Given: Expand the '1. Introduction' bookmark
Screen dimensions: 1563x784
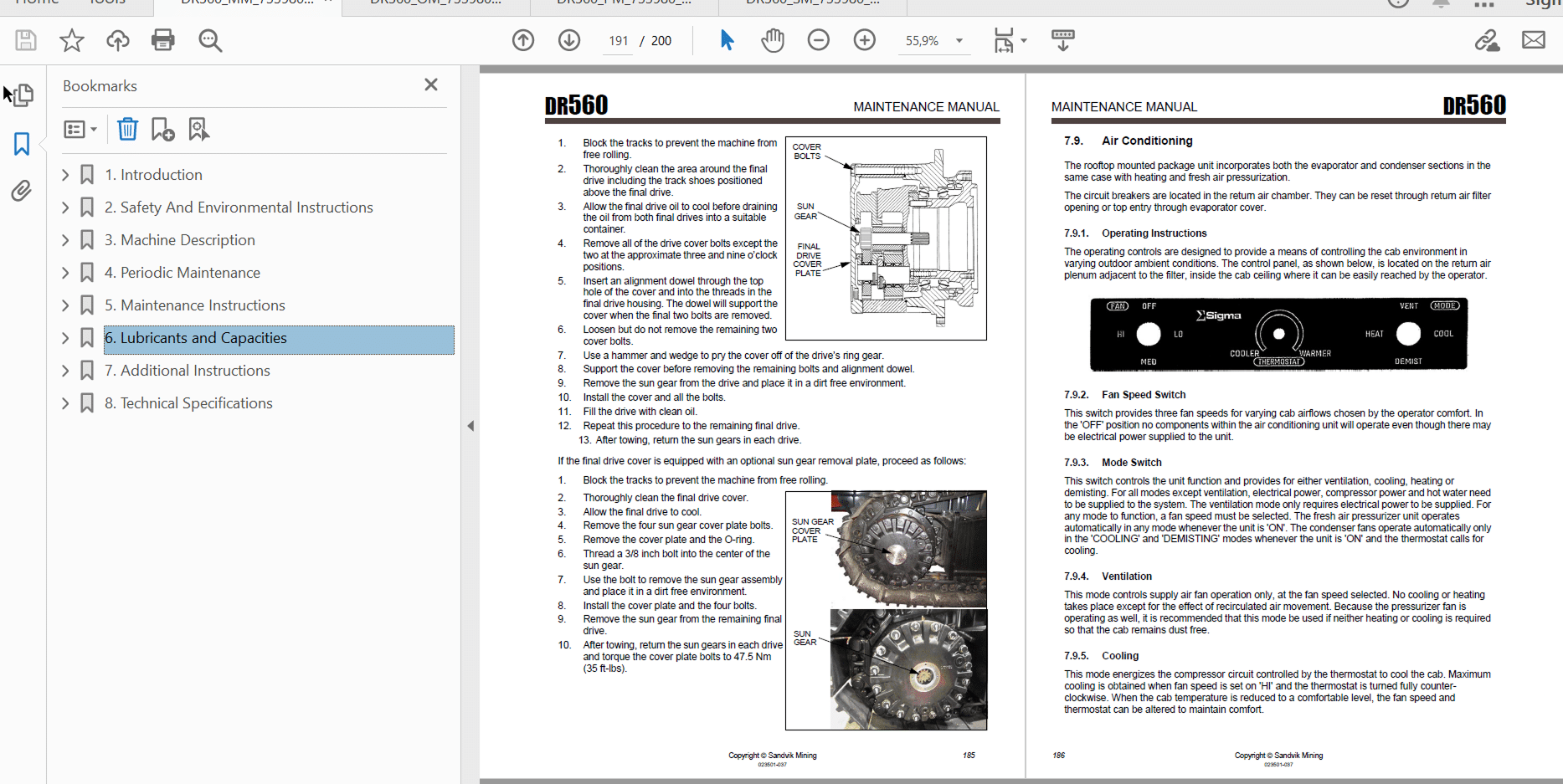Looking at the screenshot, I should [65, 175].
